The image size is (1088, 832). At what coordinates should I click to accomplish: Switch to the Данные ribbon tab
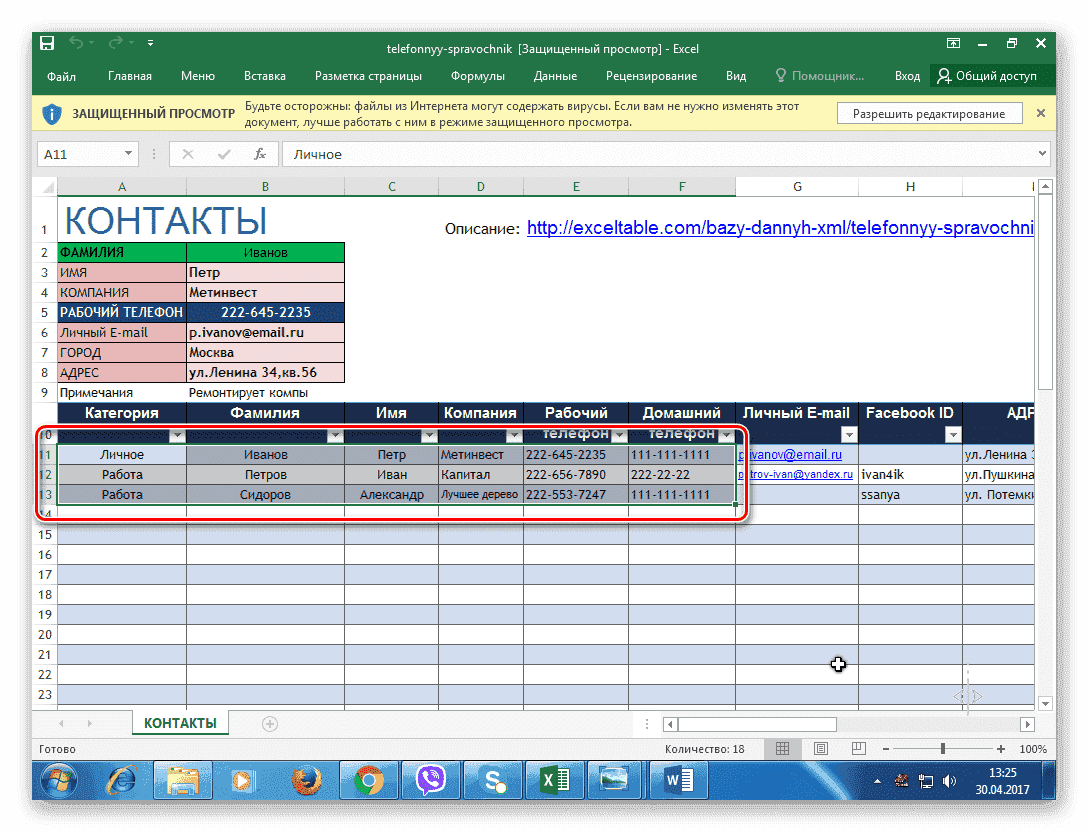point(555,75)
